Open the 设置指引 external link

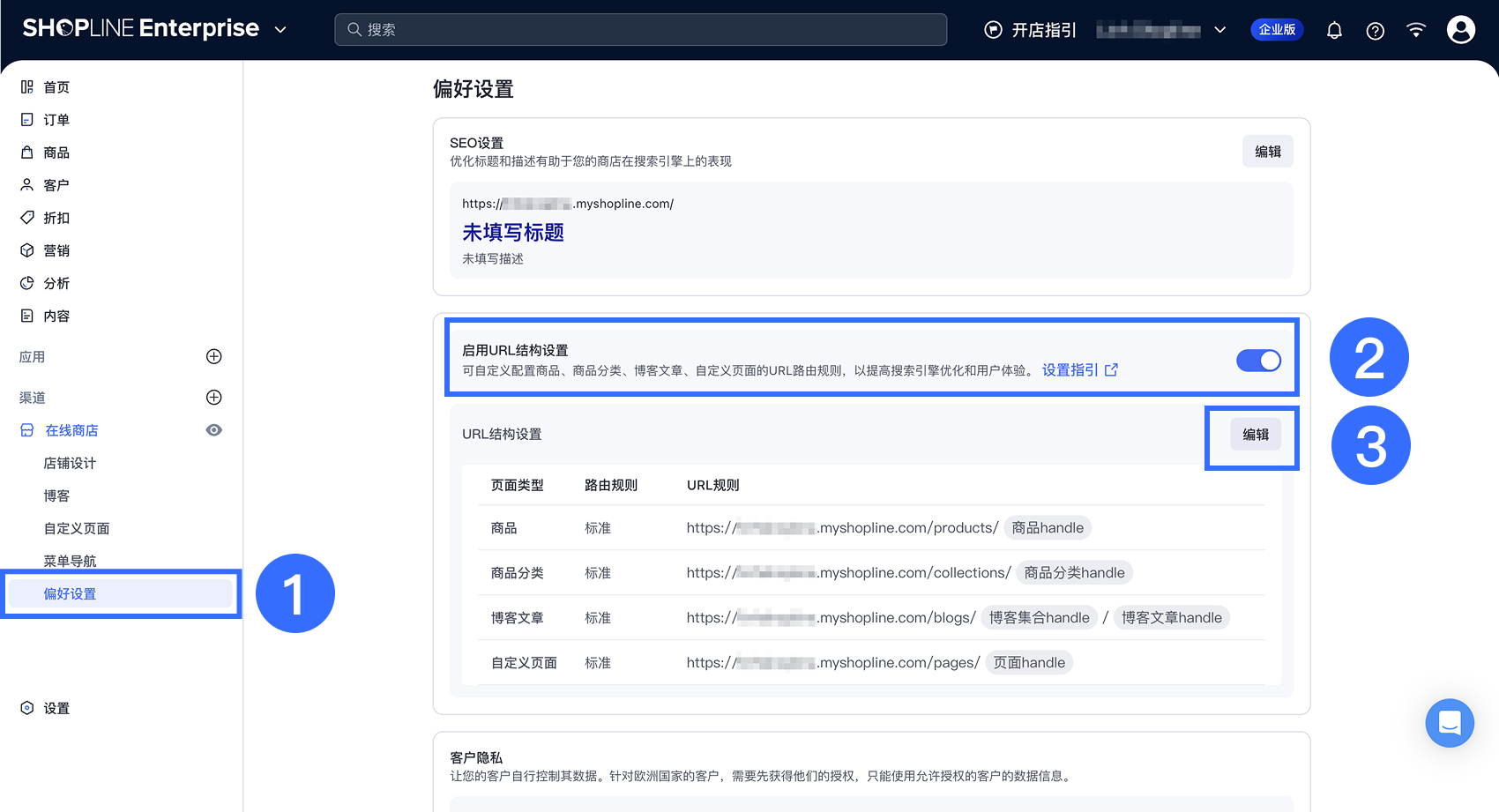pos(1079,370)
